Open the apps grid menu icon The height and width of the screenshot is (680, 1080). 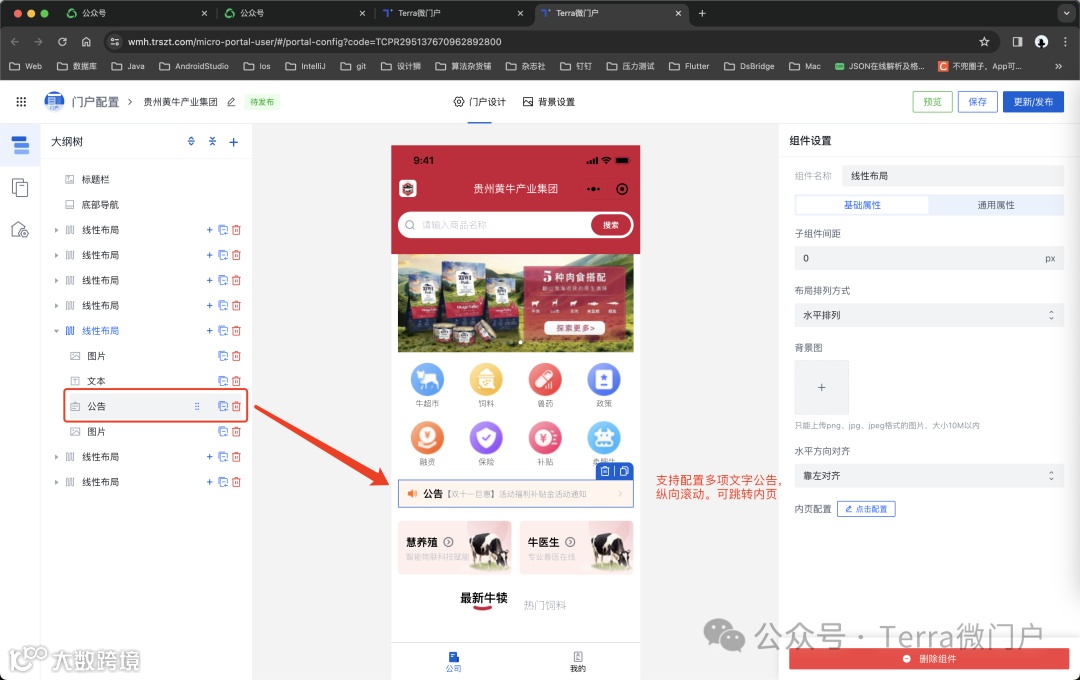(21, 102)
